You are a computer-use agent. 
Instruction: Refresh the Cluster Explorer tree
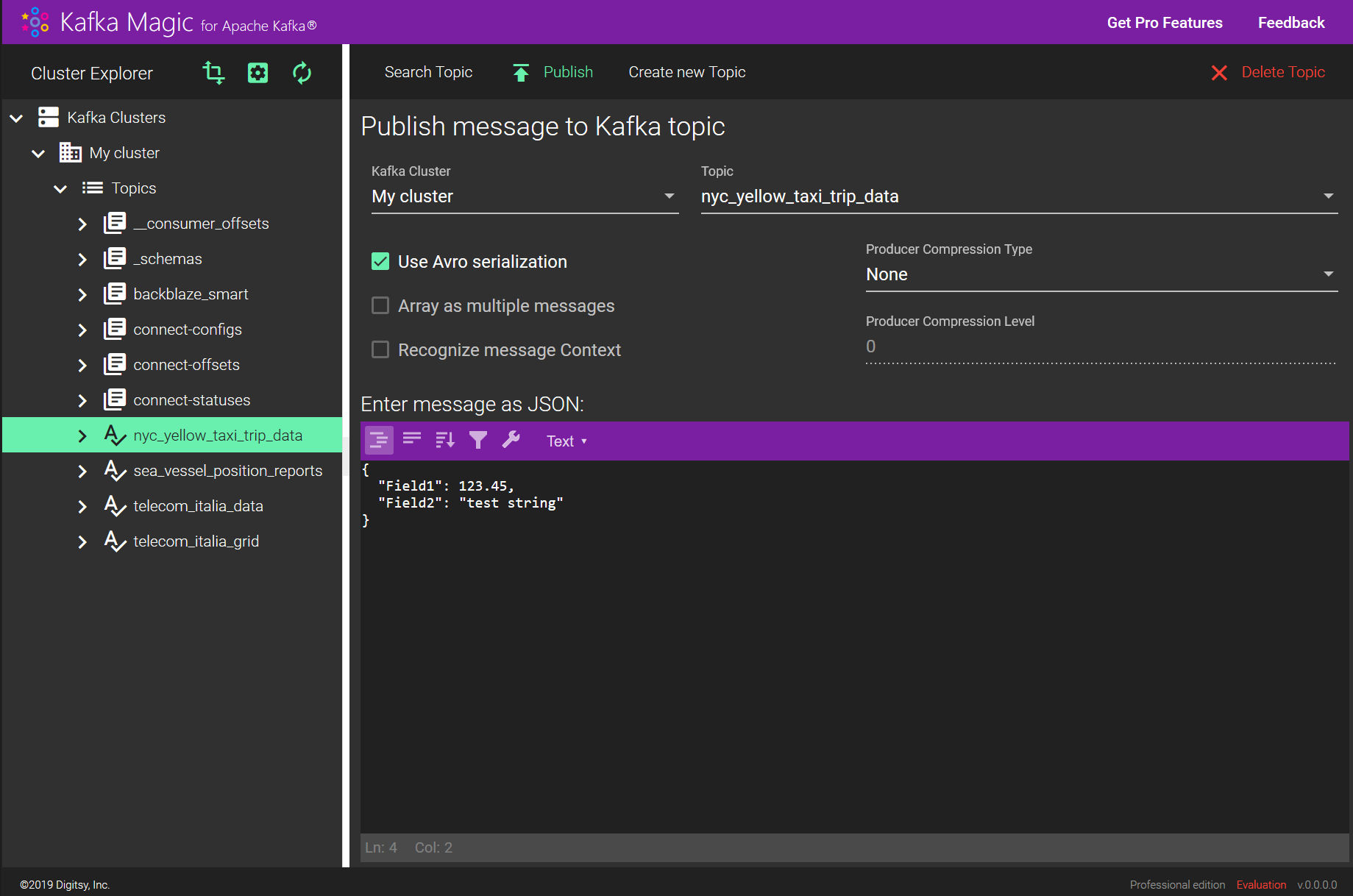302,73
